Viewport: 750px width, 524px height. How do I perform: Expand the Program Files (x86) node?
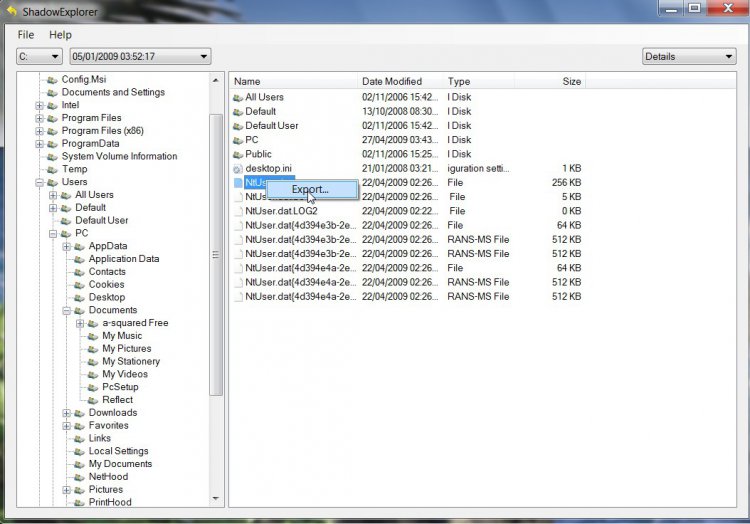40,131
